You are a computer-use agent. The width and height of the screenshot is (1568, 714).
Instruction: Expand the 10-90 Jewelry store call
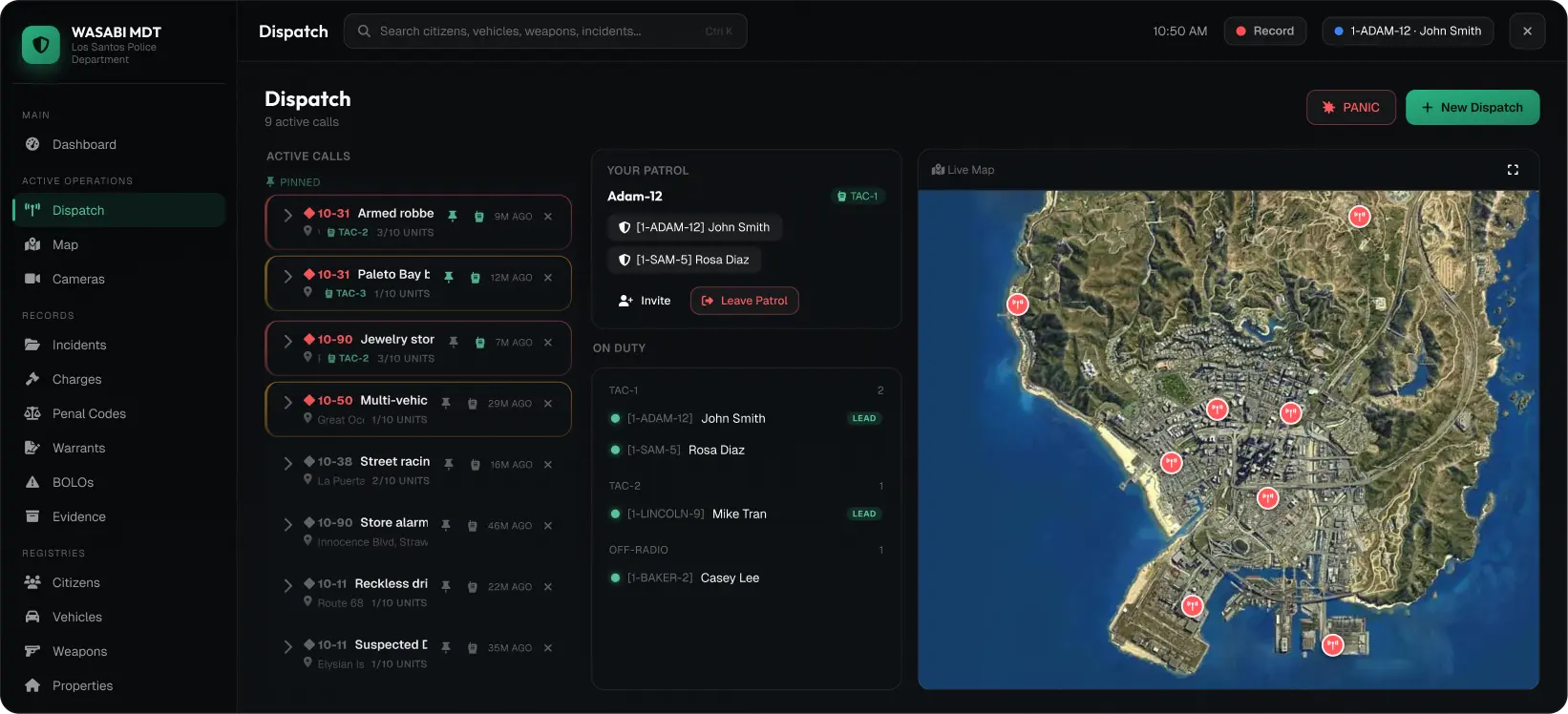click(x=287, y=341)
